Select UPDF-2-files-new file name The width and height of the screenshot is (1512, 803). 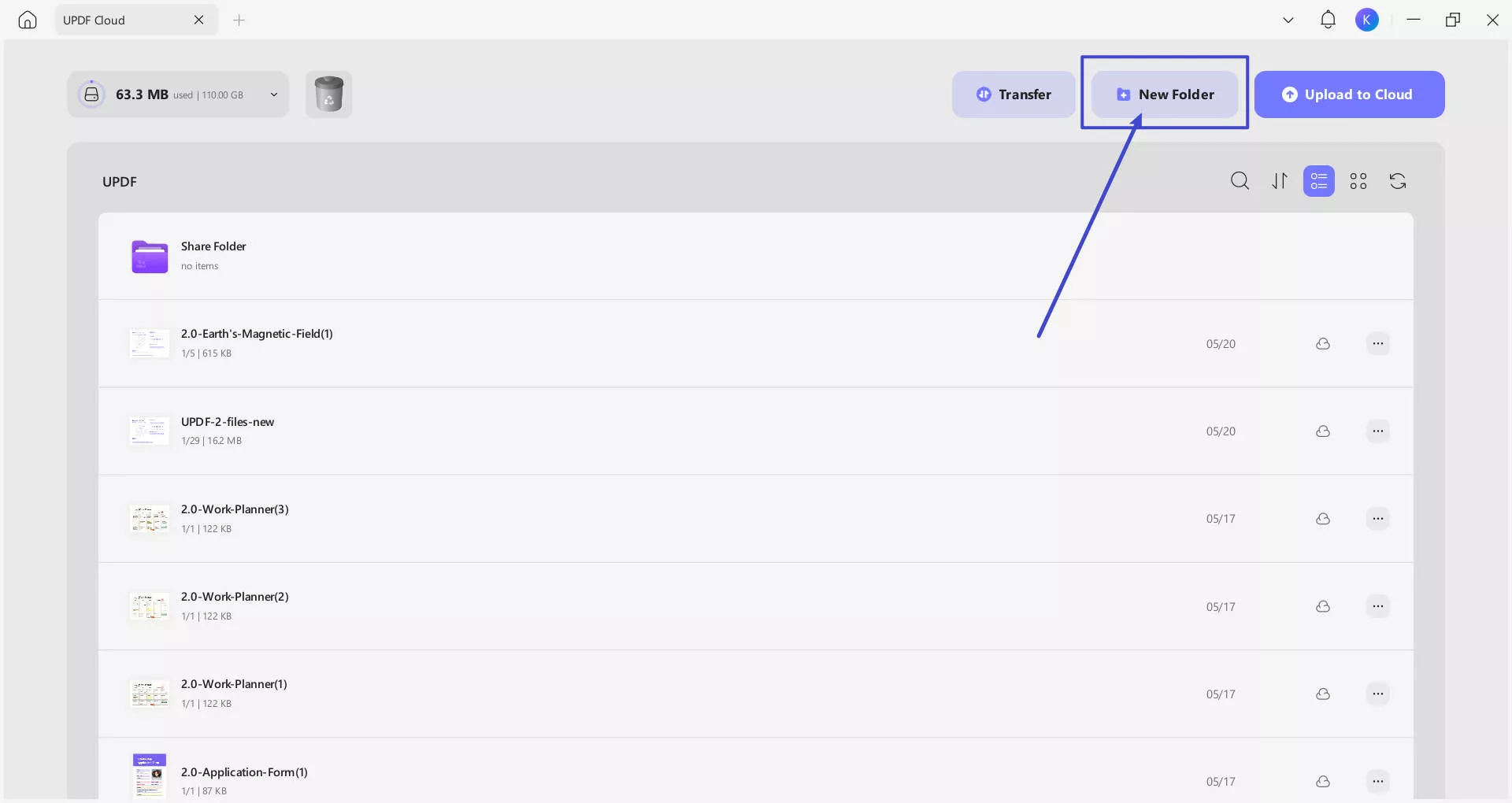228,422
